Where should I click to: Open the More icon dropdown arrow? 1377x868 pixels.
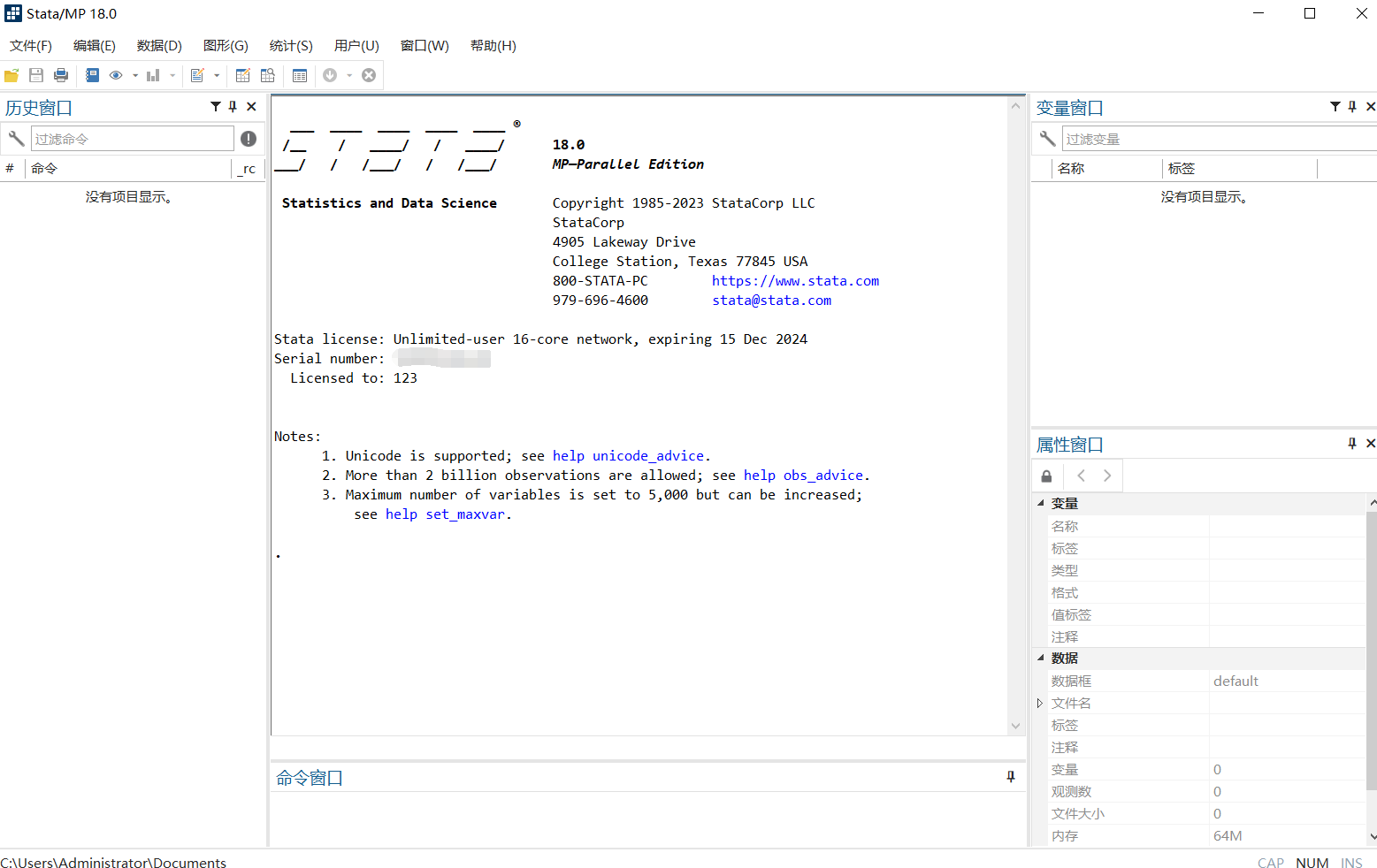349,76
